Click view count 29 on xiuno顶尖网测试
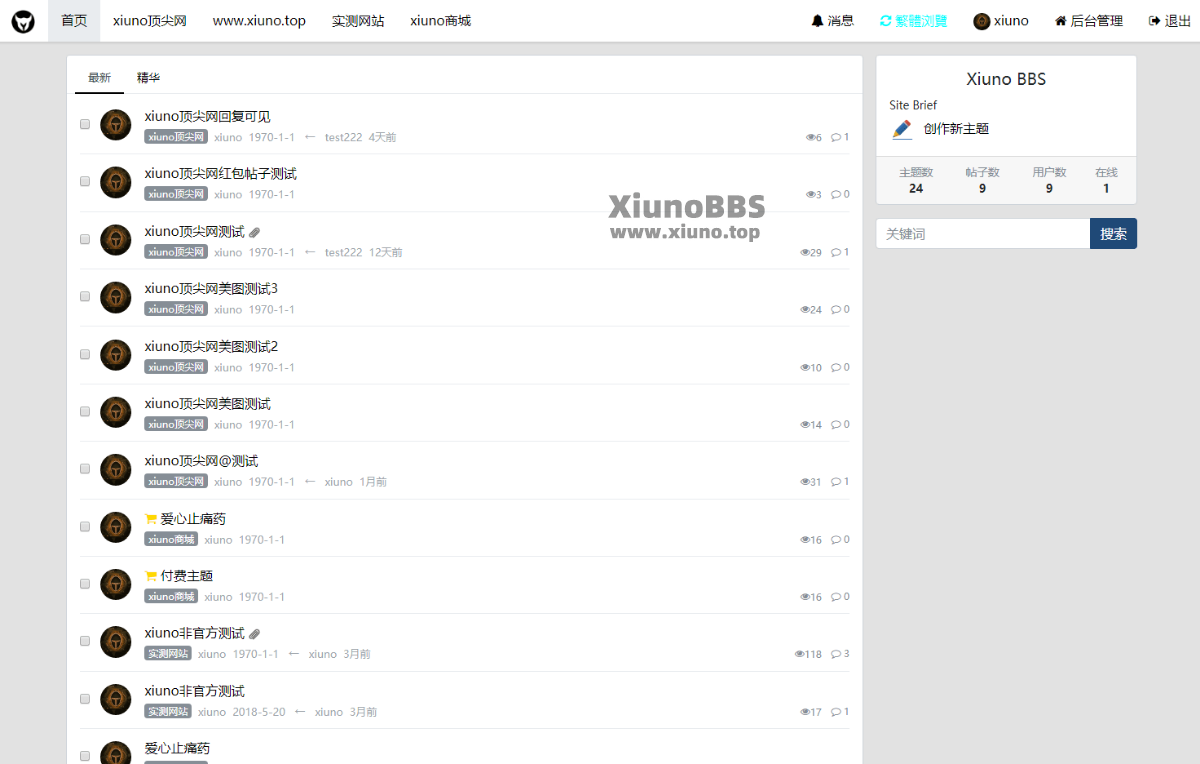1200x764 pixels. click(x=811, y=253)
